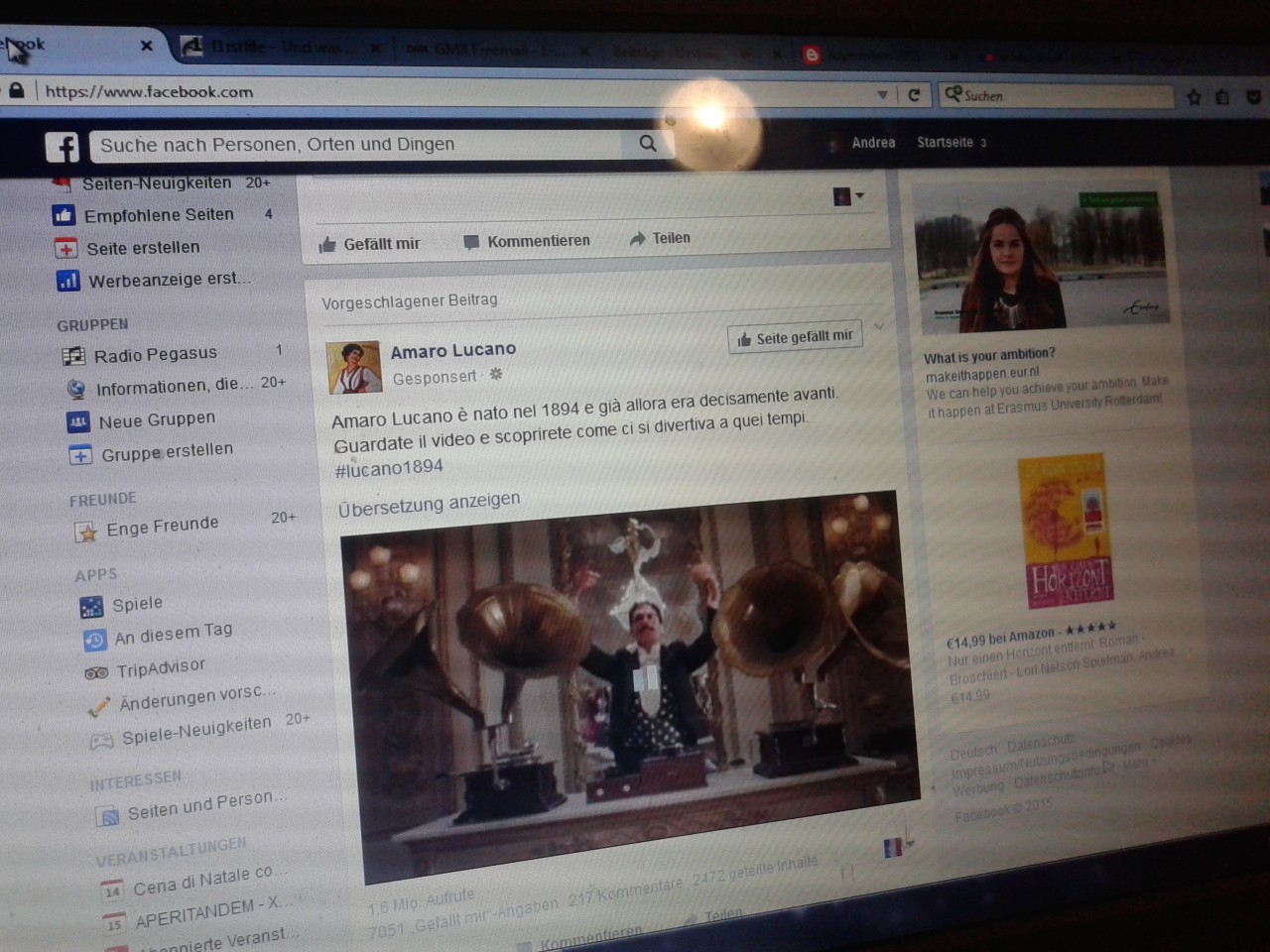
Task: Expand the address bar history dropdown
Action: click(x=882, y=95)
